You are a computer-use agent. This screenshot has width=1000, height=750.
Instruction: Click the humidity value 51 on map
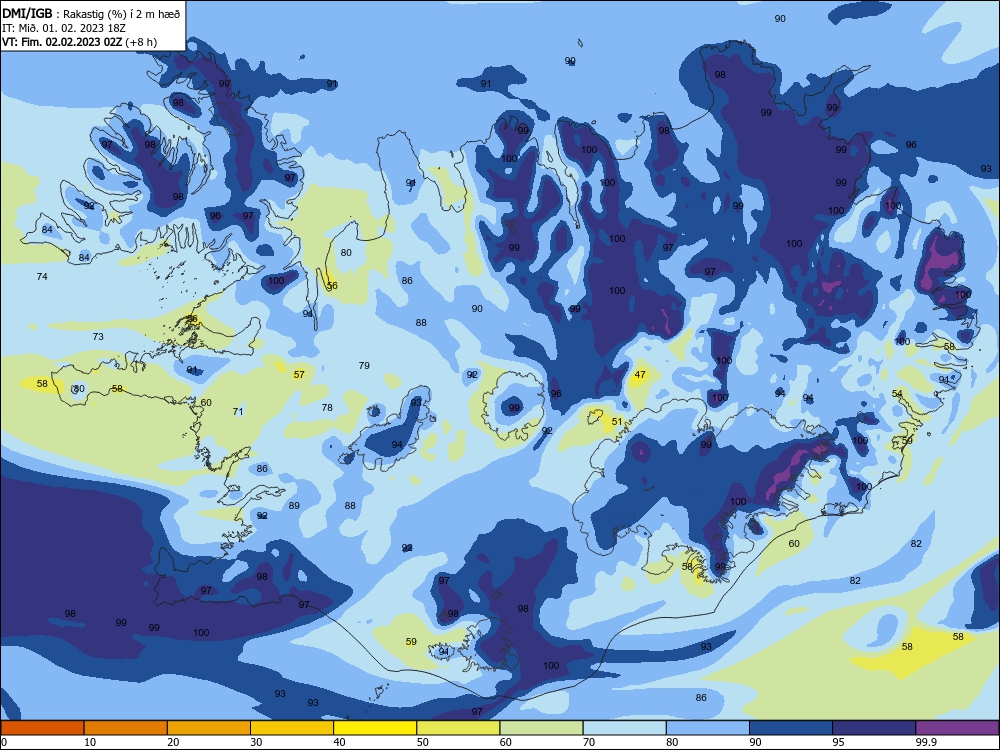[x=617, y=422]
